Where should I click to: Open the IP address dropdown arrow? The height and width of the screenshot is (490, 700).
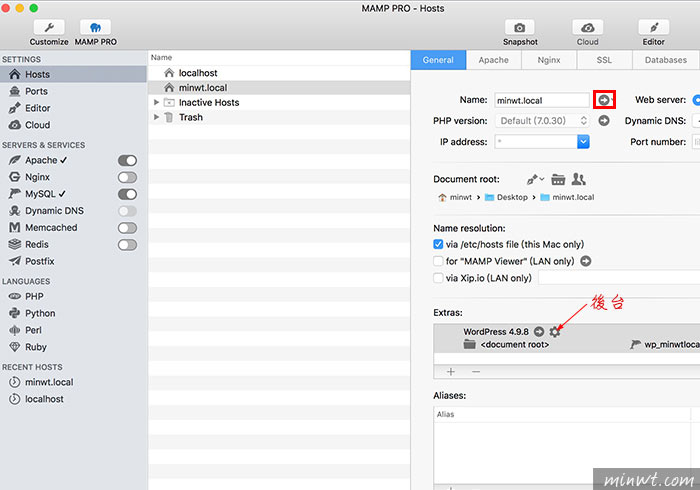(x=583, y=141)
